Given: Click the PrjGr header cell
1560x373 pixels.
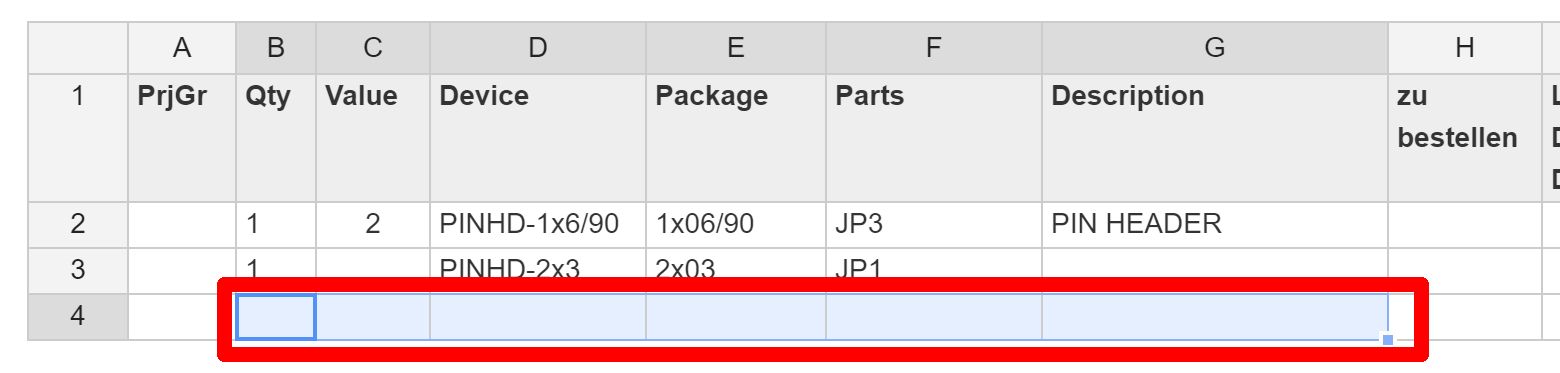Looking at the screenshot, I should tap(182, 138).
